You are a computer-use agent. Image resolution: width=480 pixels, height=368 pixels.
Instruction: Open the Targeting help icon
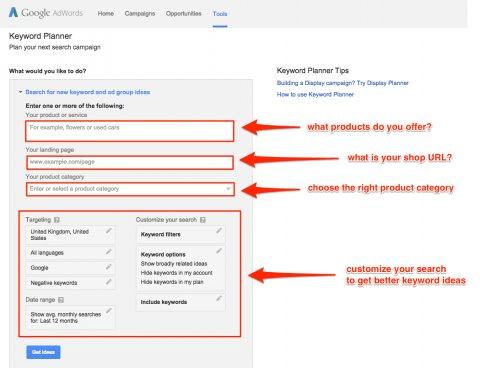pos(57,220)
